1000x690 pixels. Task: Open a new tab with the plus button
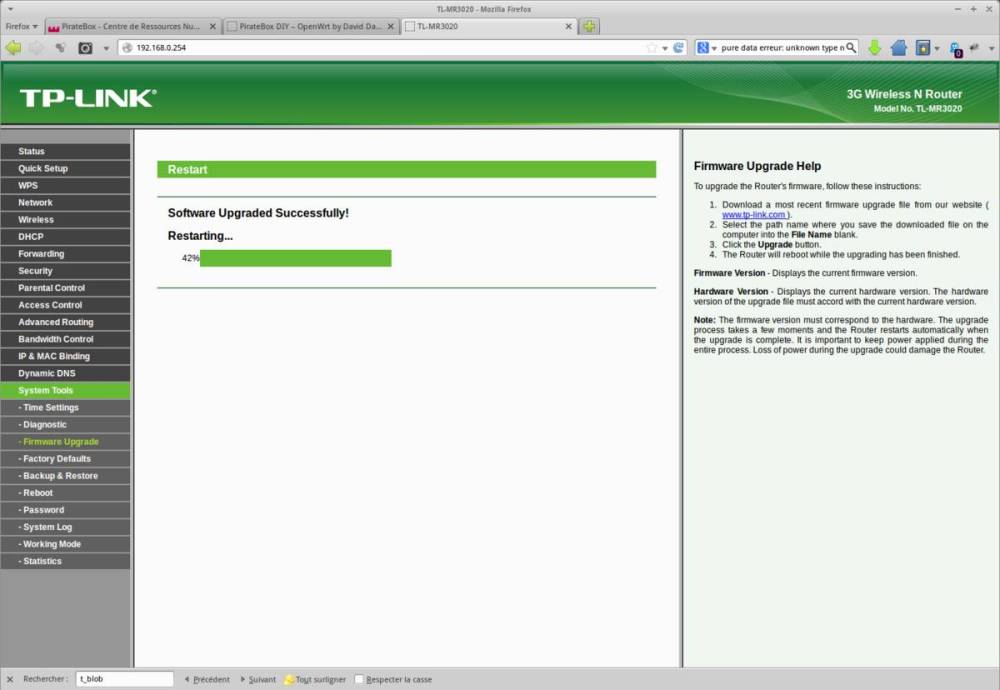pos(589,26)
